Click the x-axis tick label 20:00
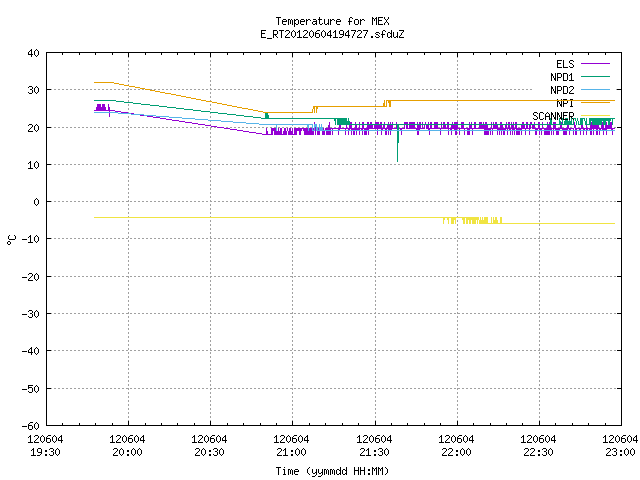The width and height of the screenshot is (640, 480). (127, 452)
